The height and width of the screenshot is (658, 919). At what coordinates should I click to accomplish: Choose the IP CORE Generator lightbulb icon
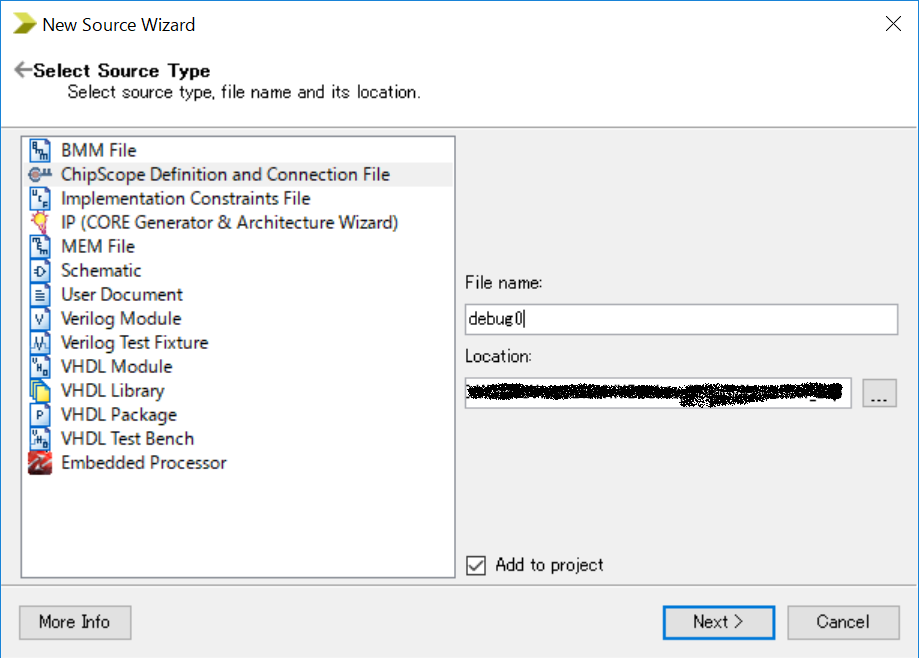pos(40,223)
